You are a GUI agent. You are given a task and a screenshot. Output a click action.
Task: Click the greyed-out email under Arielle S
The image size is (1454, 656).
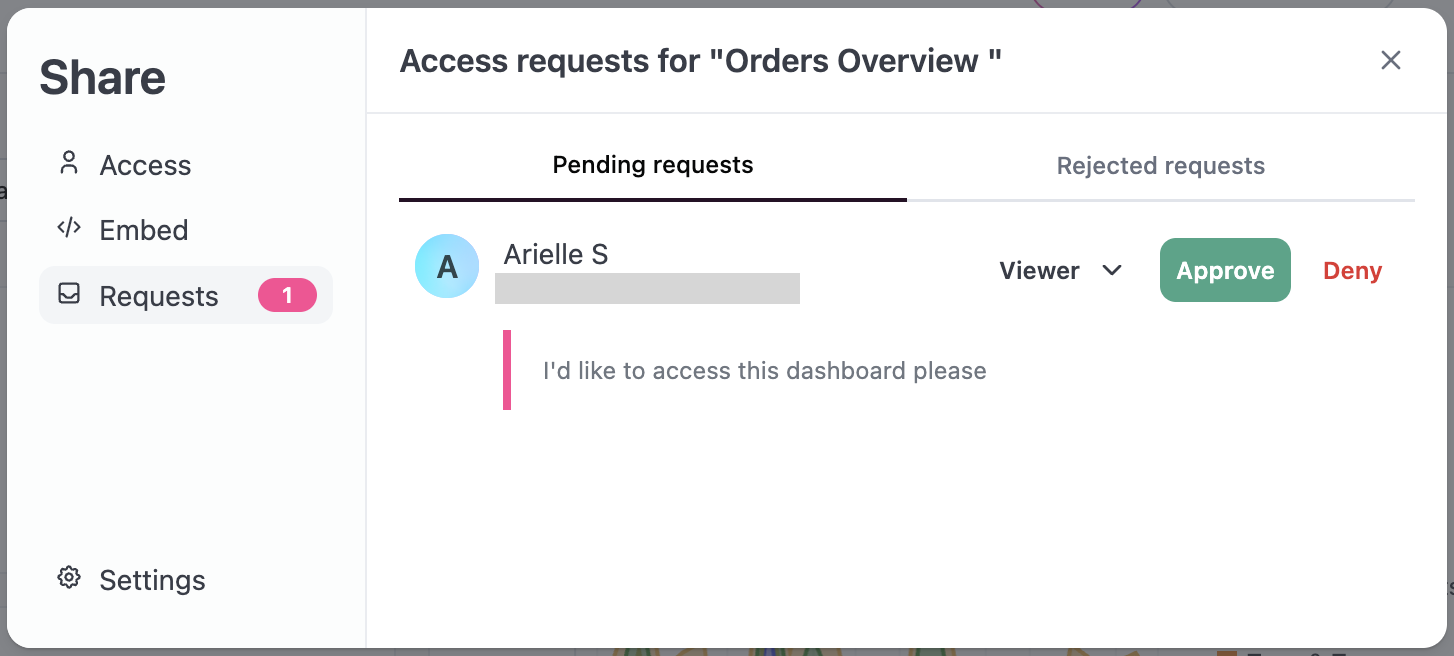point(648,288)
